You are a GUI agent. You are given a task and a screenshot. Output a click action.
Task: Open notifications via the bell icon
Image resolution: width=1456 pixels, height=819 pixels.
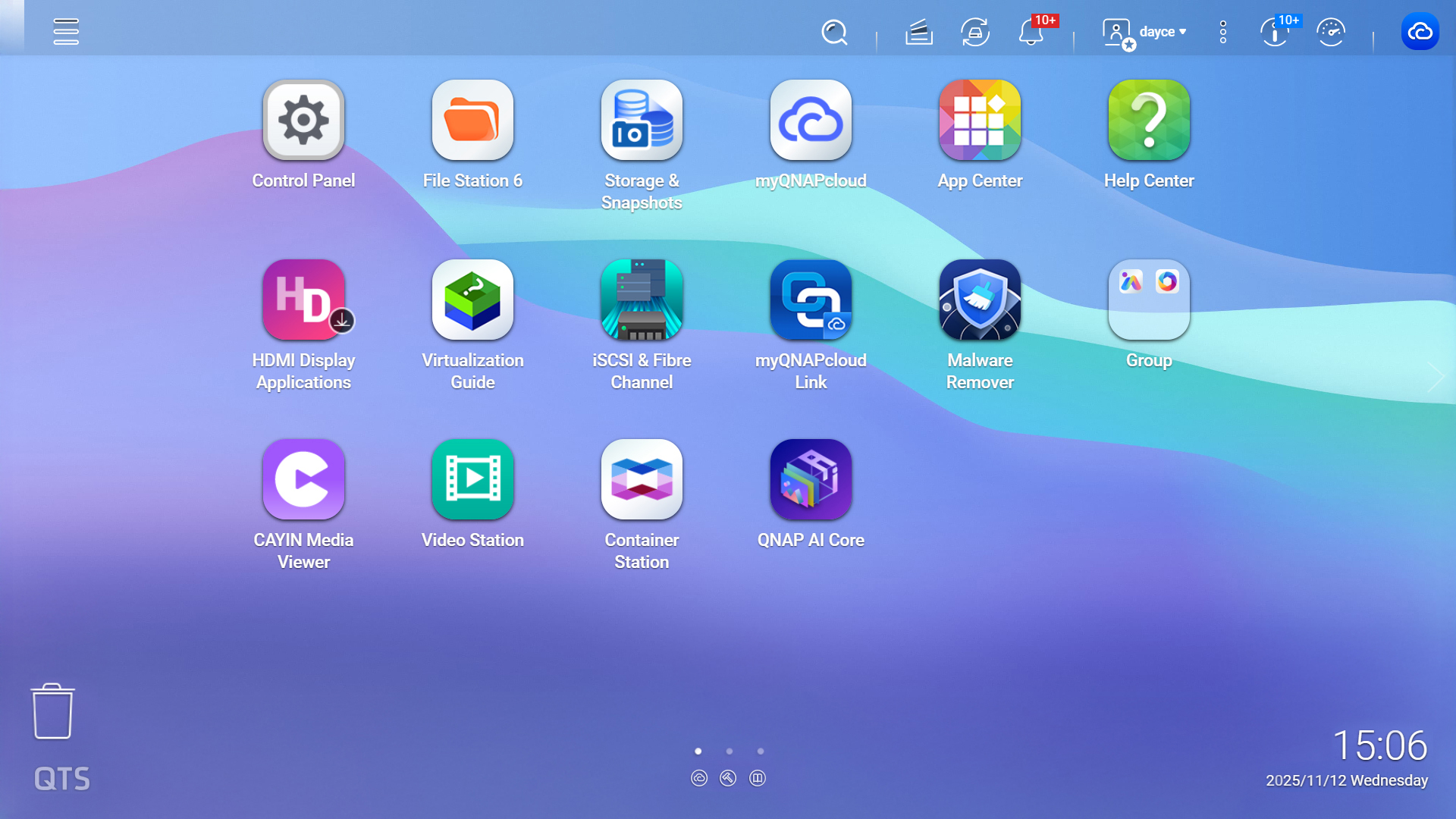(x=1030, y=33)
